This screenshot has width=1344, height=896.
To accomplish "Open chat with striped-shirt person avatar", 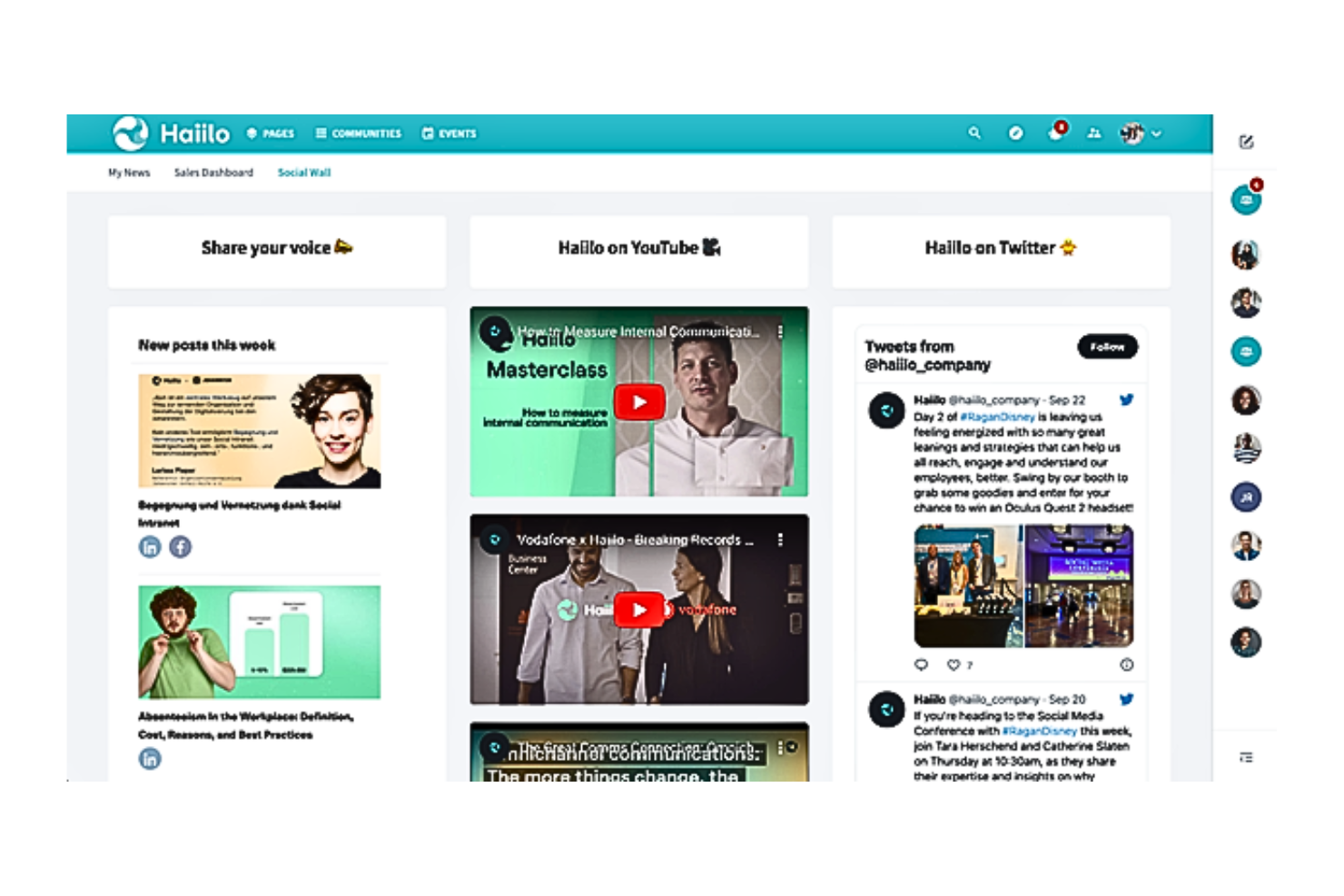I will point(1246,448).
